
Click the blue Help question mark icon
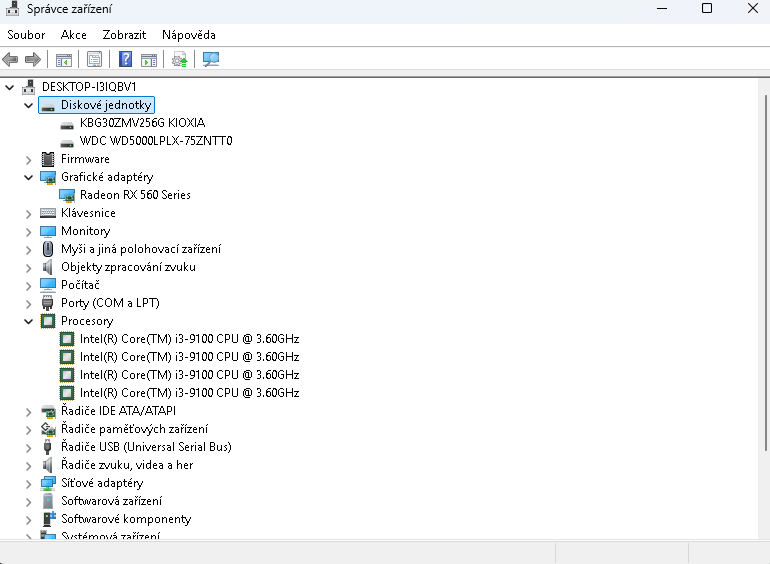click(126, 59)
